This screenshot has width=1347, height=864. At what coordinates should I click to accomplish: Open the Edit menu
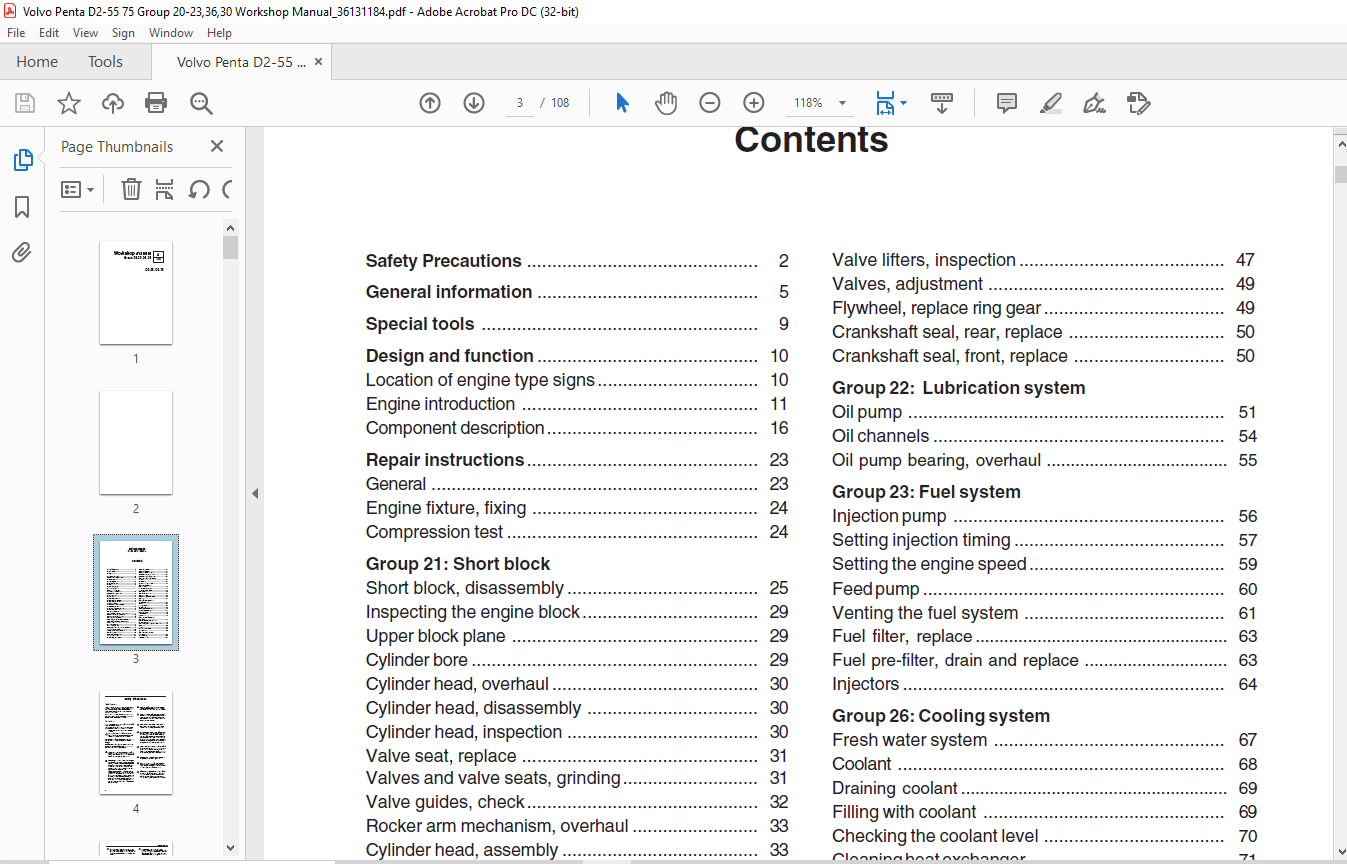(49, 33)
